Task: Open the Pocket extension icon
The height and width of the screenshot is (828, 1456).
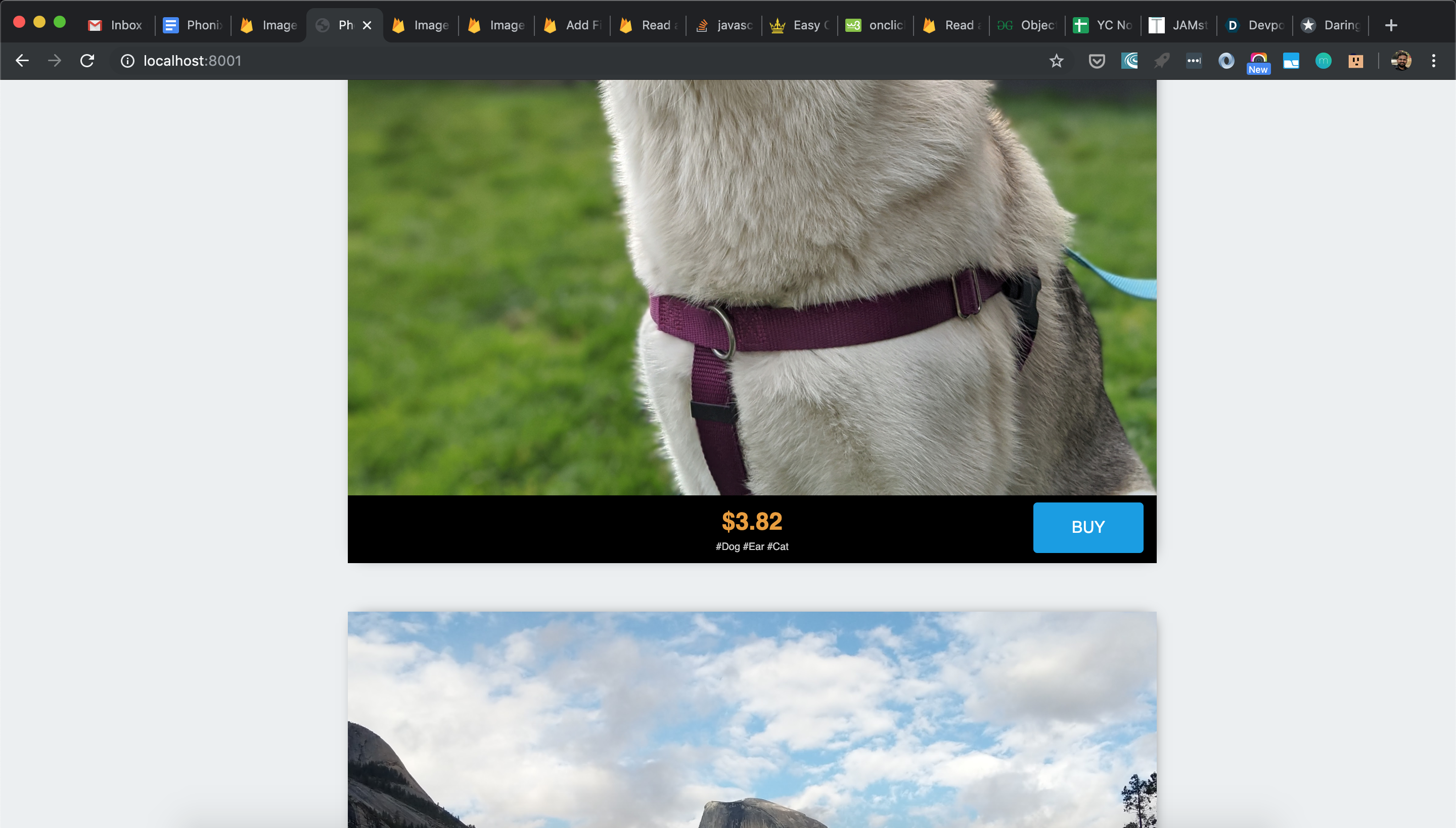Action: point(1097,61)
